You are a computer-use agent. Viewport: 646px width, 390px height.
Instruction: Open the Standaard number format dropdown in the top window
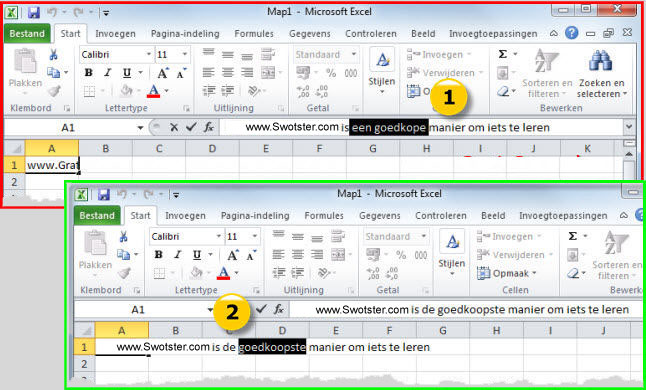(x=353, y=54)
